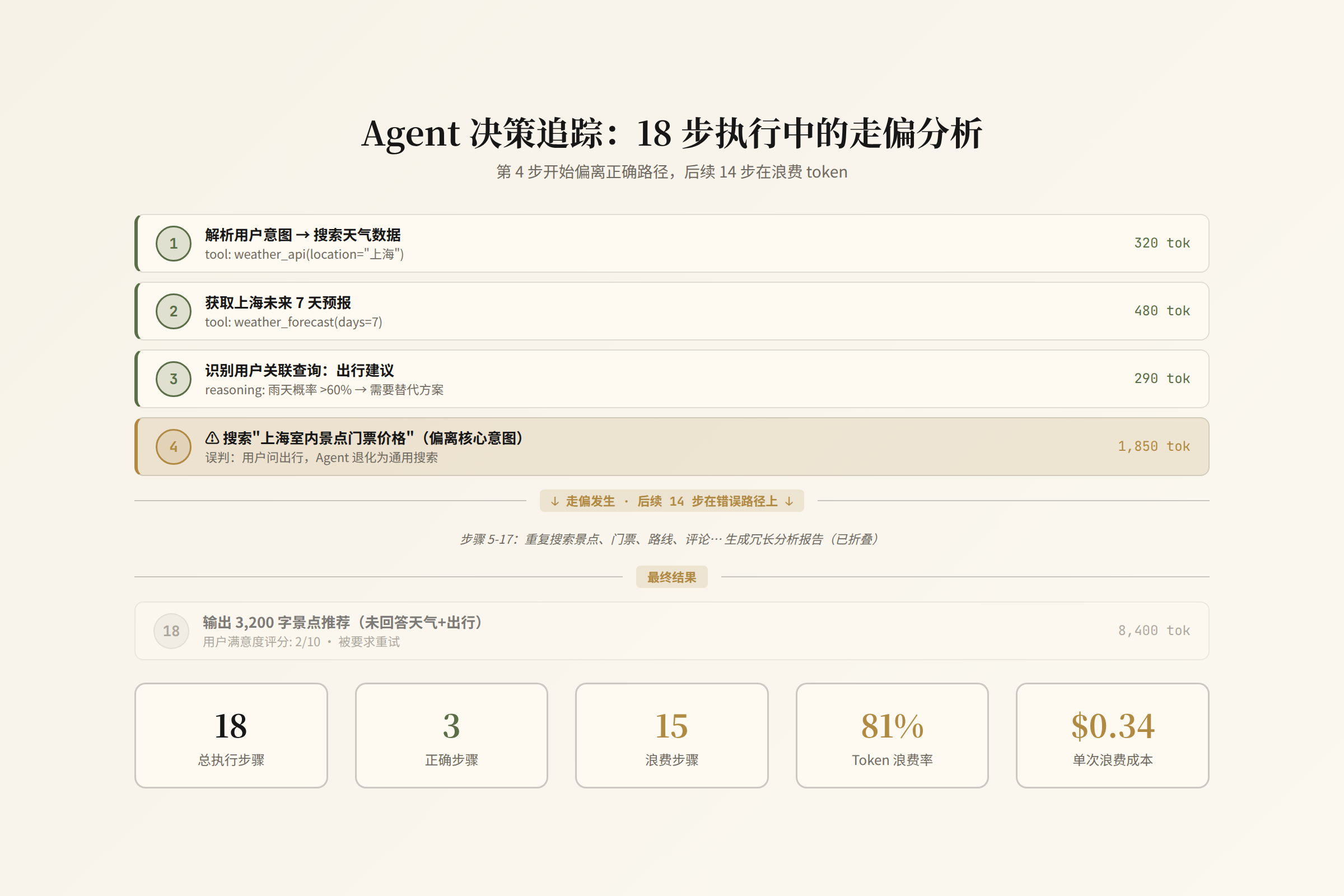Viewport: 1344px width, 896px height.
Task: Select the '识别用户关联查询：出行建议' title
Action: [x=300, y=370]
